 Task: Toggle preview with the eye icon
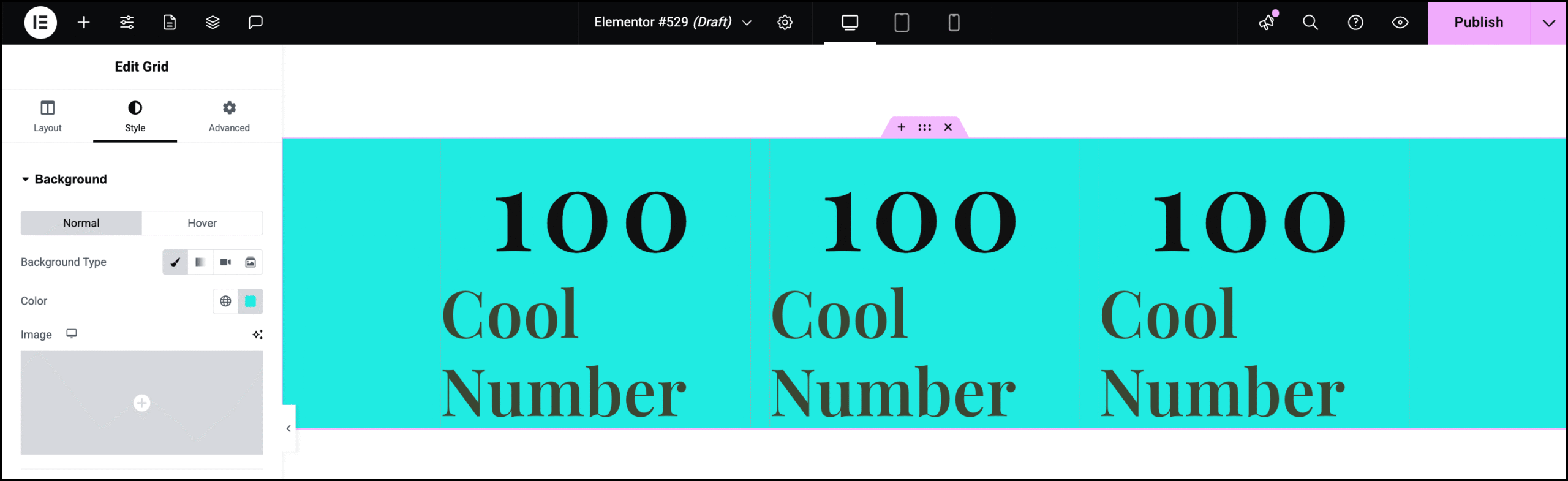[x=1400, y=23]
